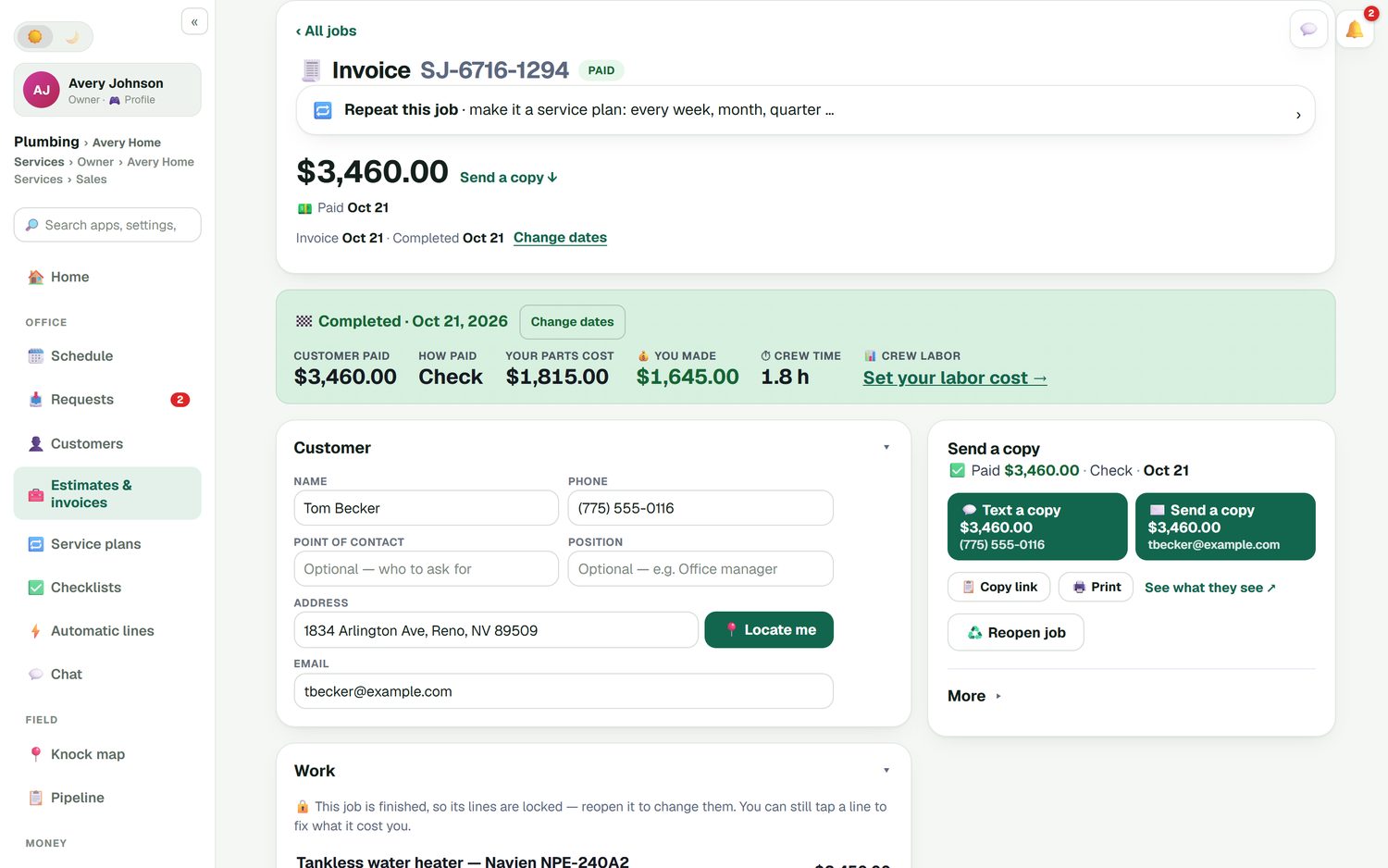
Task: Collapse the Customer section arrow
Action: coord(886,447)
